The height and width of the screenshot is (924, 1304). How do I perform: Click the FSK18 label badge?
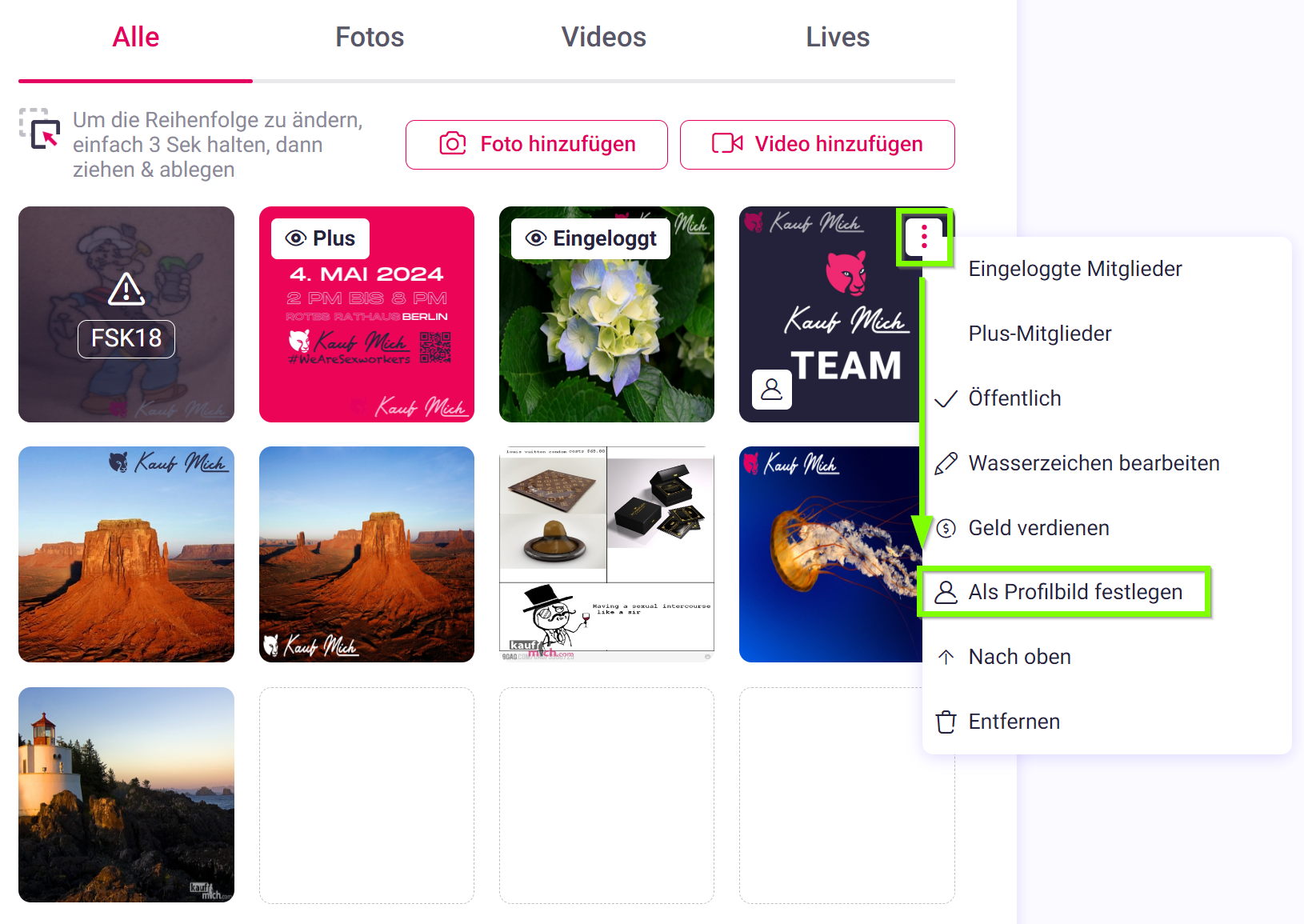click(126, 338)
